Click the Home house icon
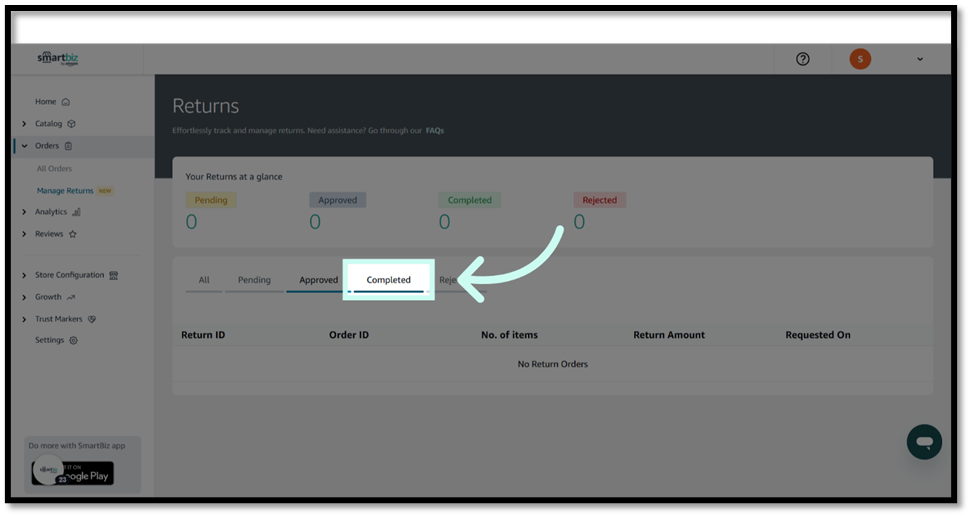Viewport: 970px width, 516px height. tap(66, 102)
